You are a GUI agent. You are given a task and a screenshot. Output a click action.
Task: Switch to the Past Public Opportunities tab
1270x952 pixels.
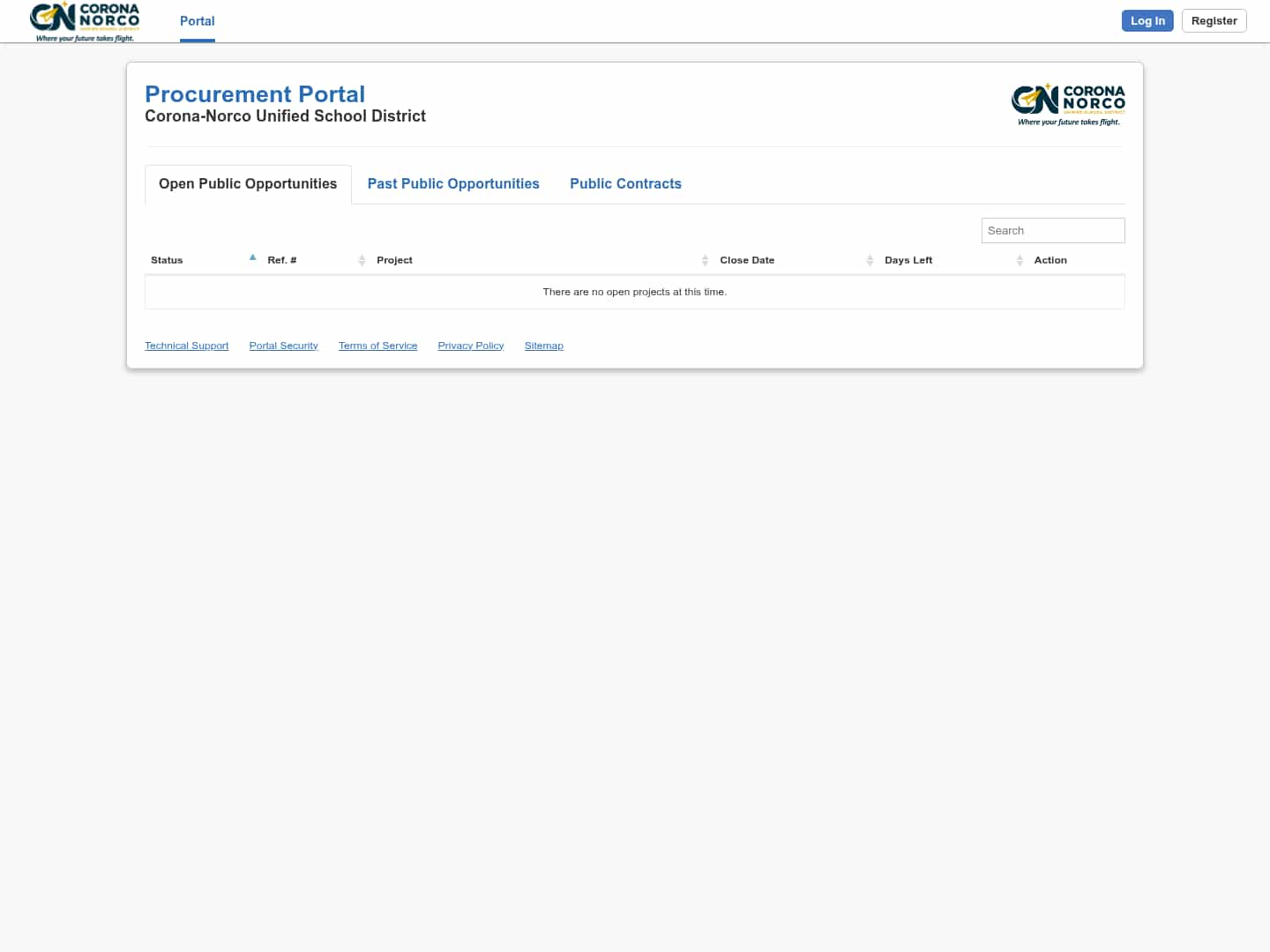pos(453,183)
